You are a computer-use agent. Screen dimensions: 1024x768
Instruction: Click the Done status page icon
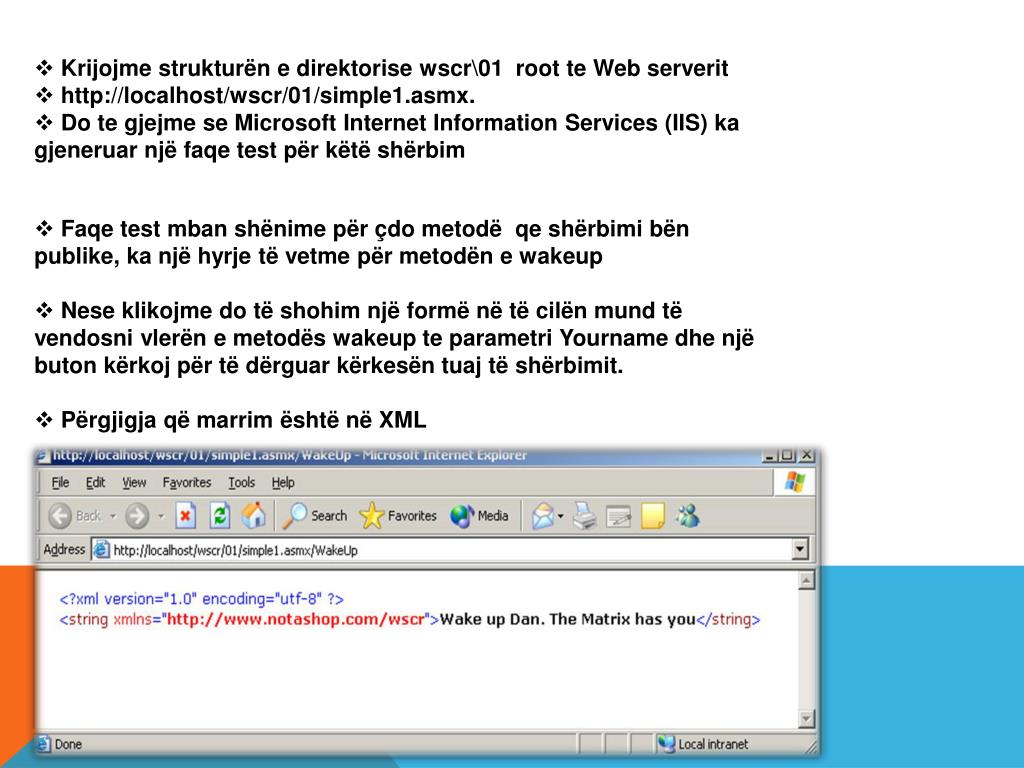pos(43,744)
